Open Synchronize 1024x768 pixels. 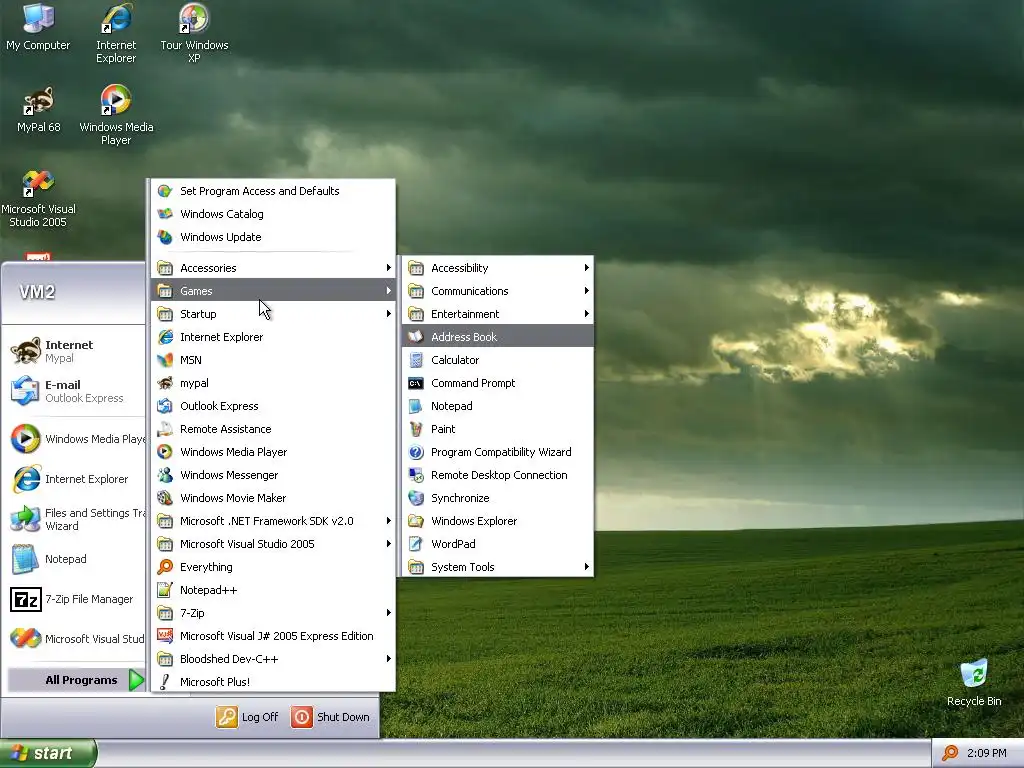[x=498, y=498]
